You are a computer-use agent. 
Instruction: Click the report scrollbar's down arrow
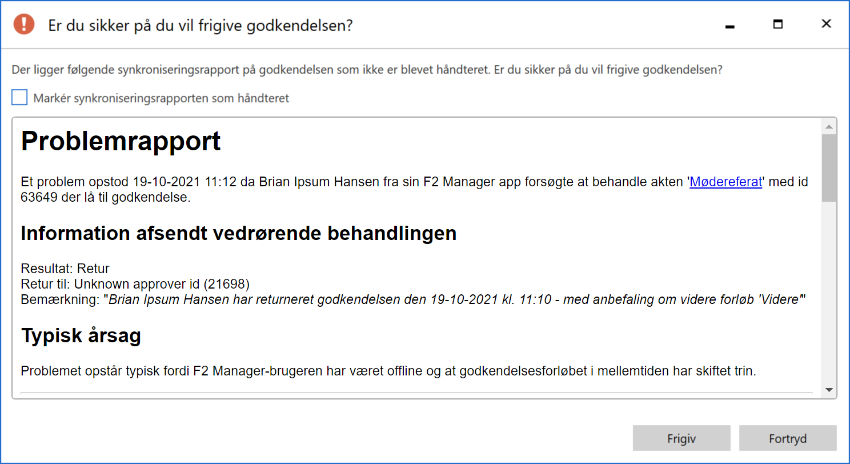[828, 389]
